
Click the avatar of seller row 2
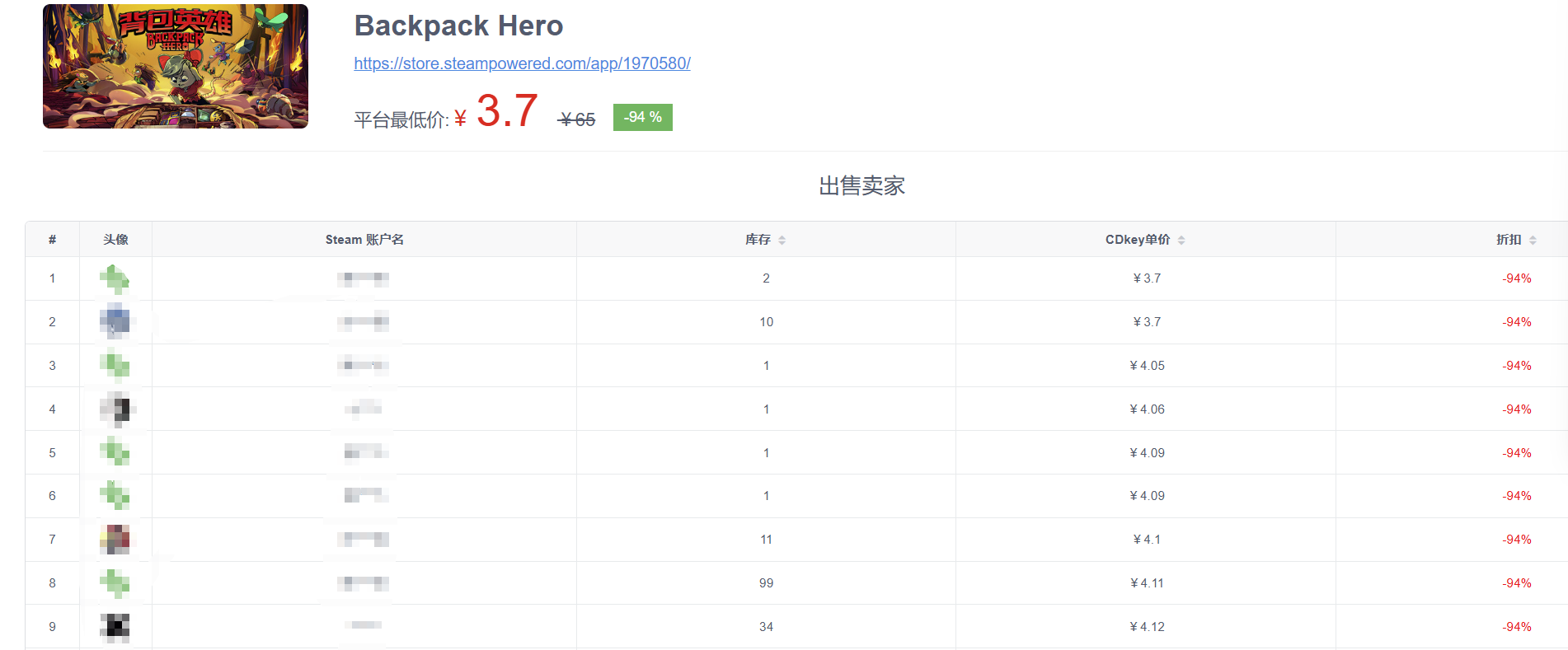coord(115,322)
